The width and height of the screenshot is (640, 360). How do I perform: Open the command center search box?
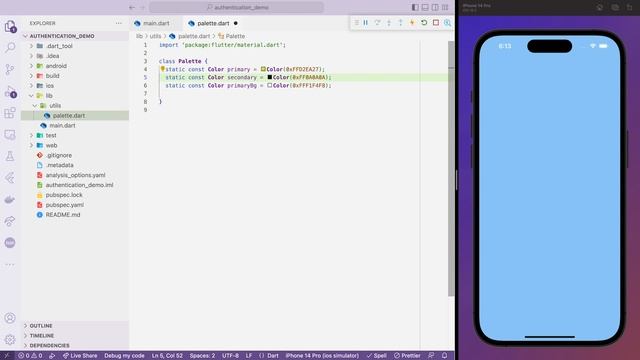(237, 7)
